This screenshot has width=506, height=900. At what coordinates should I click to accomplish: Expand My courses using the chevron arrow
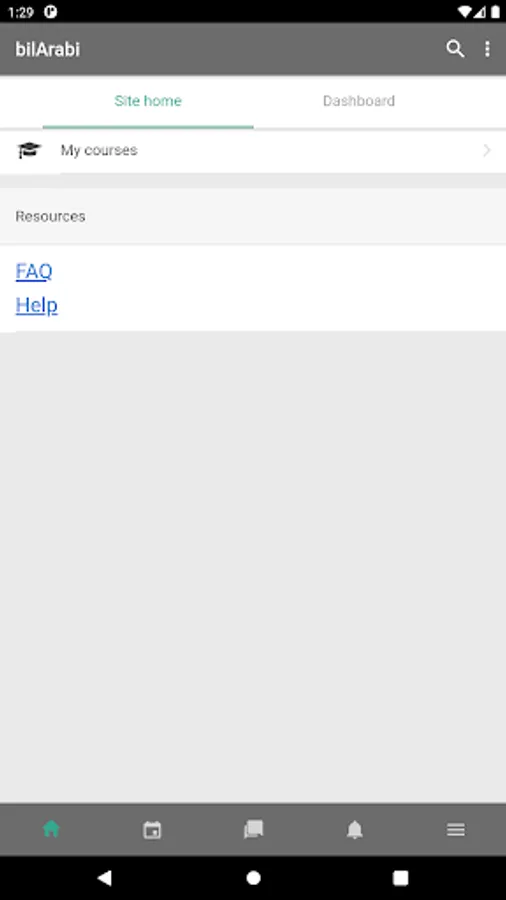(x=486, y=150)
